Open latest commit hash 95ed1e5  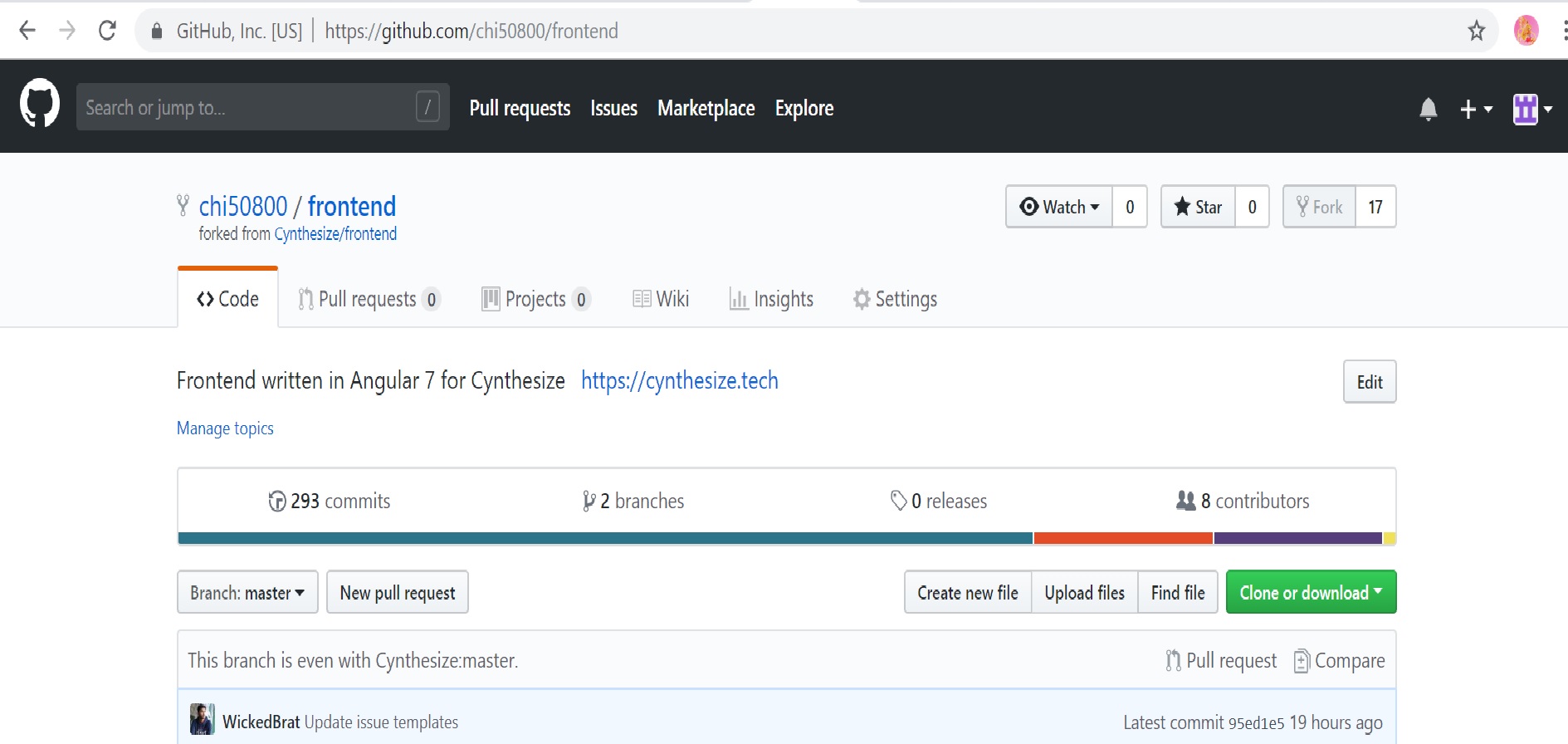1256,722
